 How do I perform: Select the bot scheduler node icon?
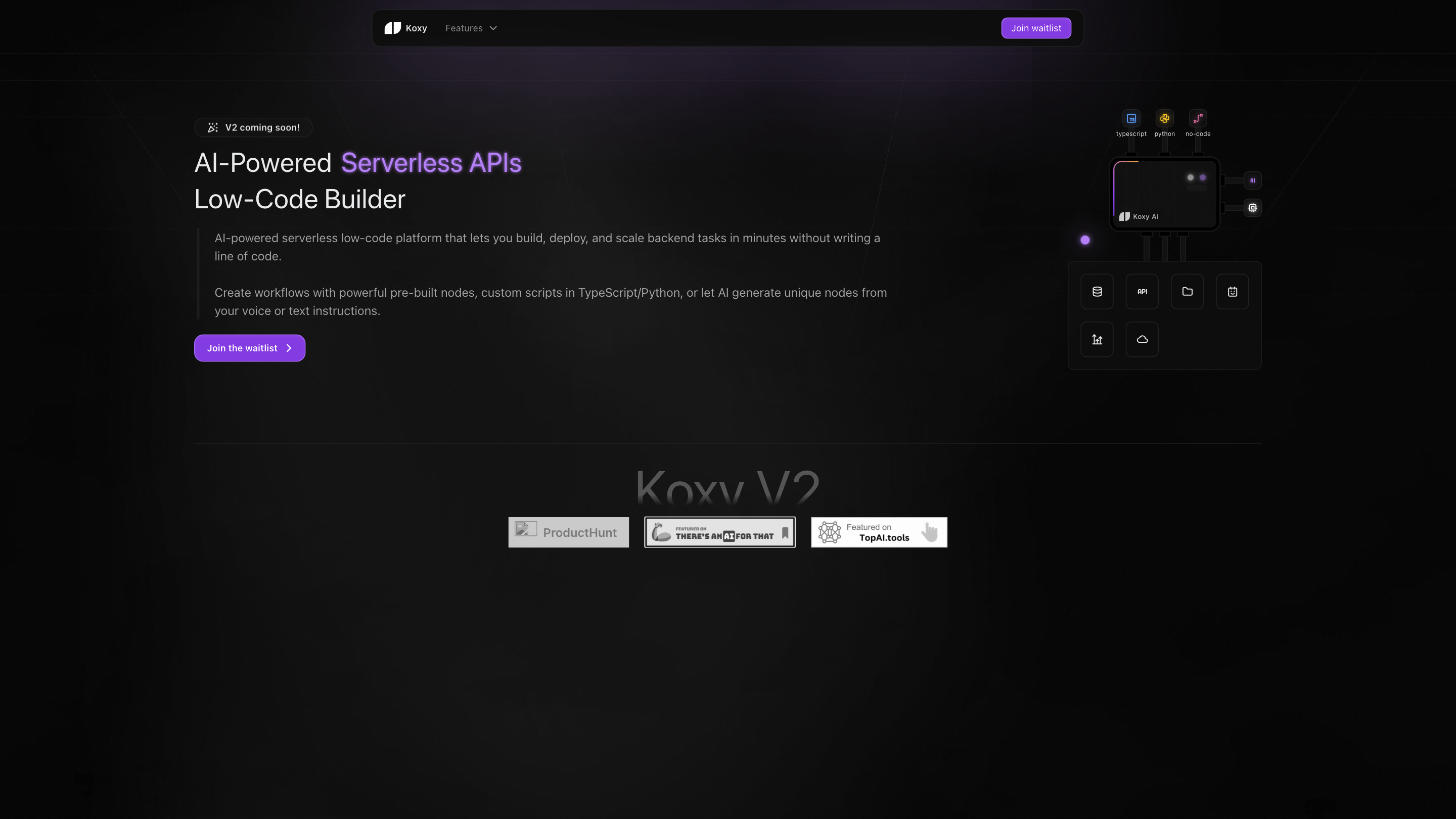(1232, 291)
